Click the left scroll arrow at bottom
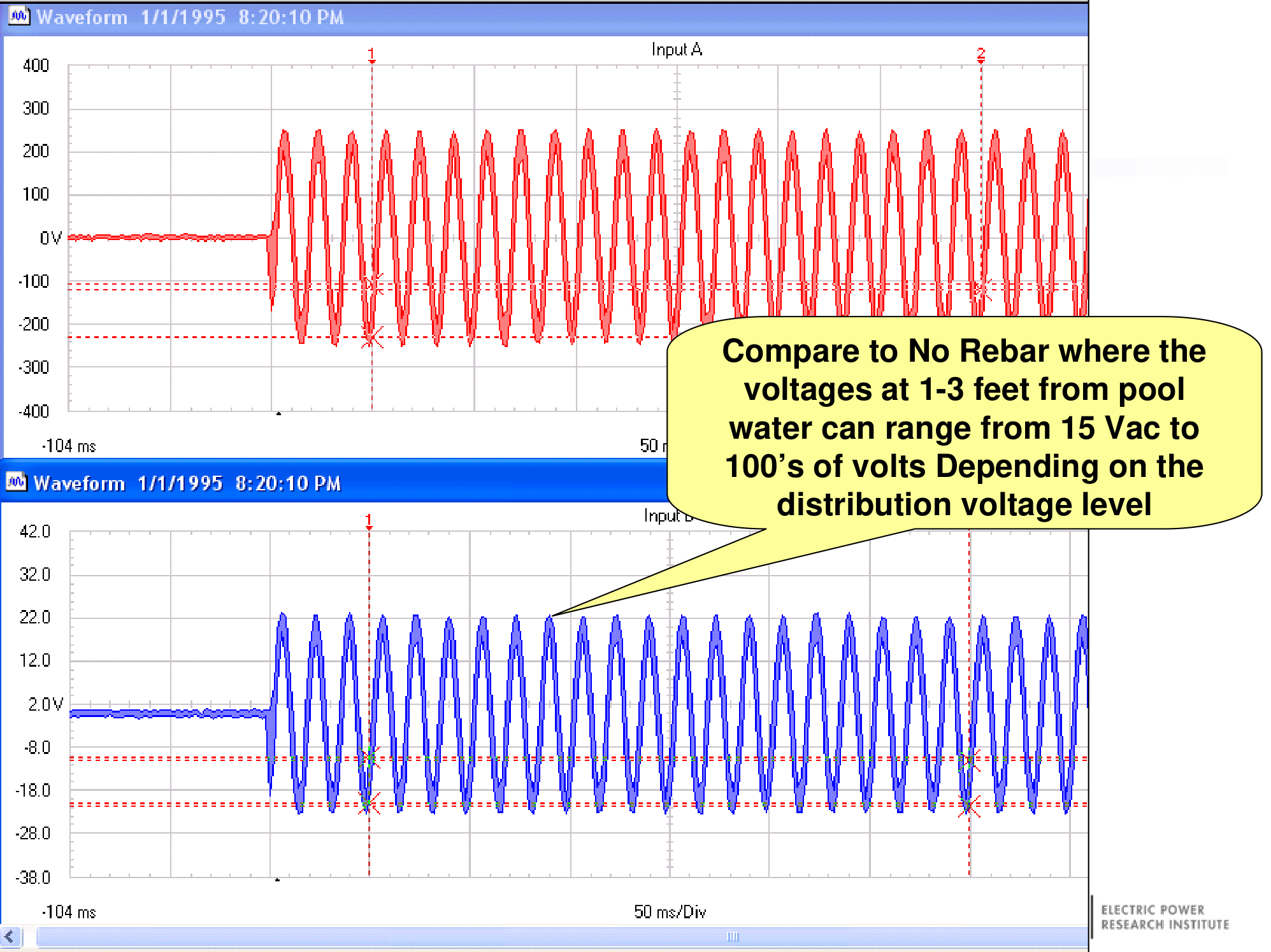Viewport: 1271px width, 952px height. (x=10, y=936)
